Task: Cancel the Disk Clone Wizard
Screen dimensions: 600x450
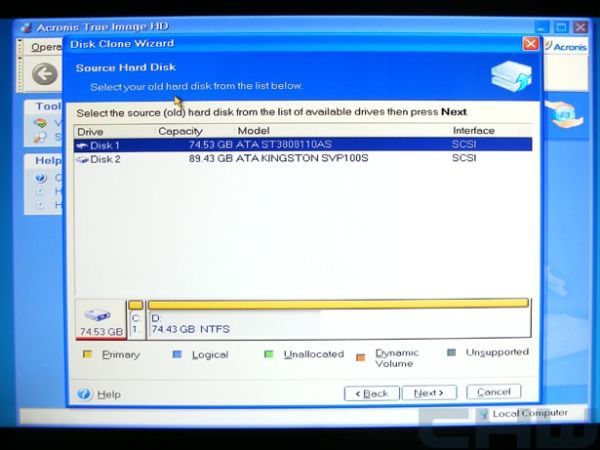Action: pos(494,392)
